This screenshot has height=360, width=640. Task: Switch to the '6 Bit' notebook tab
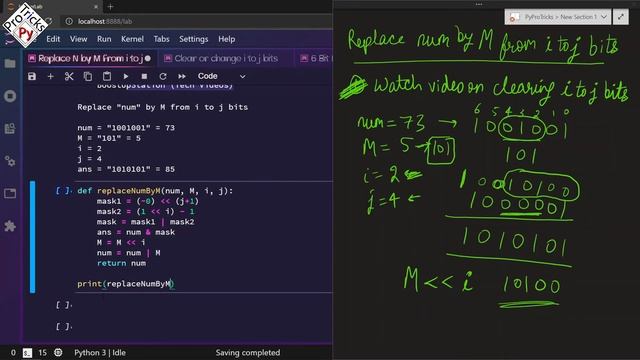[315, 59]
